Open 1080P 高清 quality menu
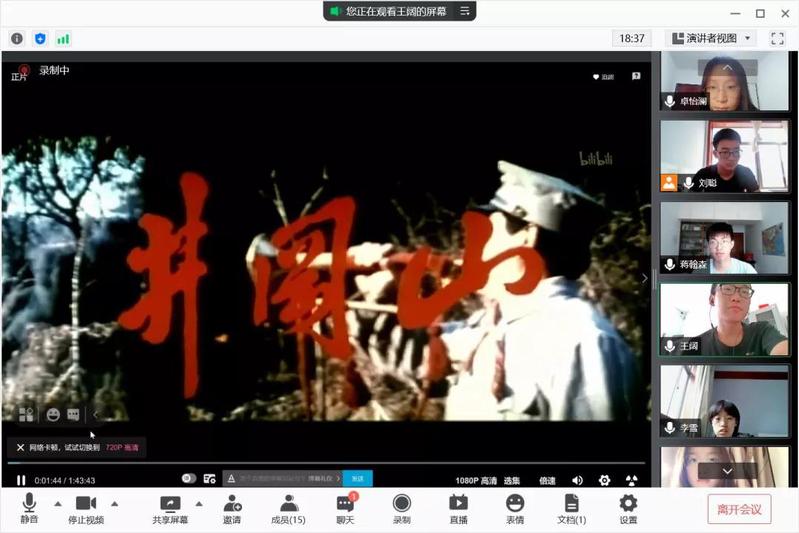This screenshot has width=799, height=533. (476, 480)
